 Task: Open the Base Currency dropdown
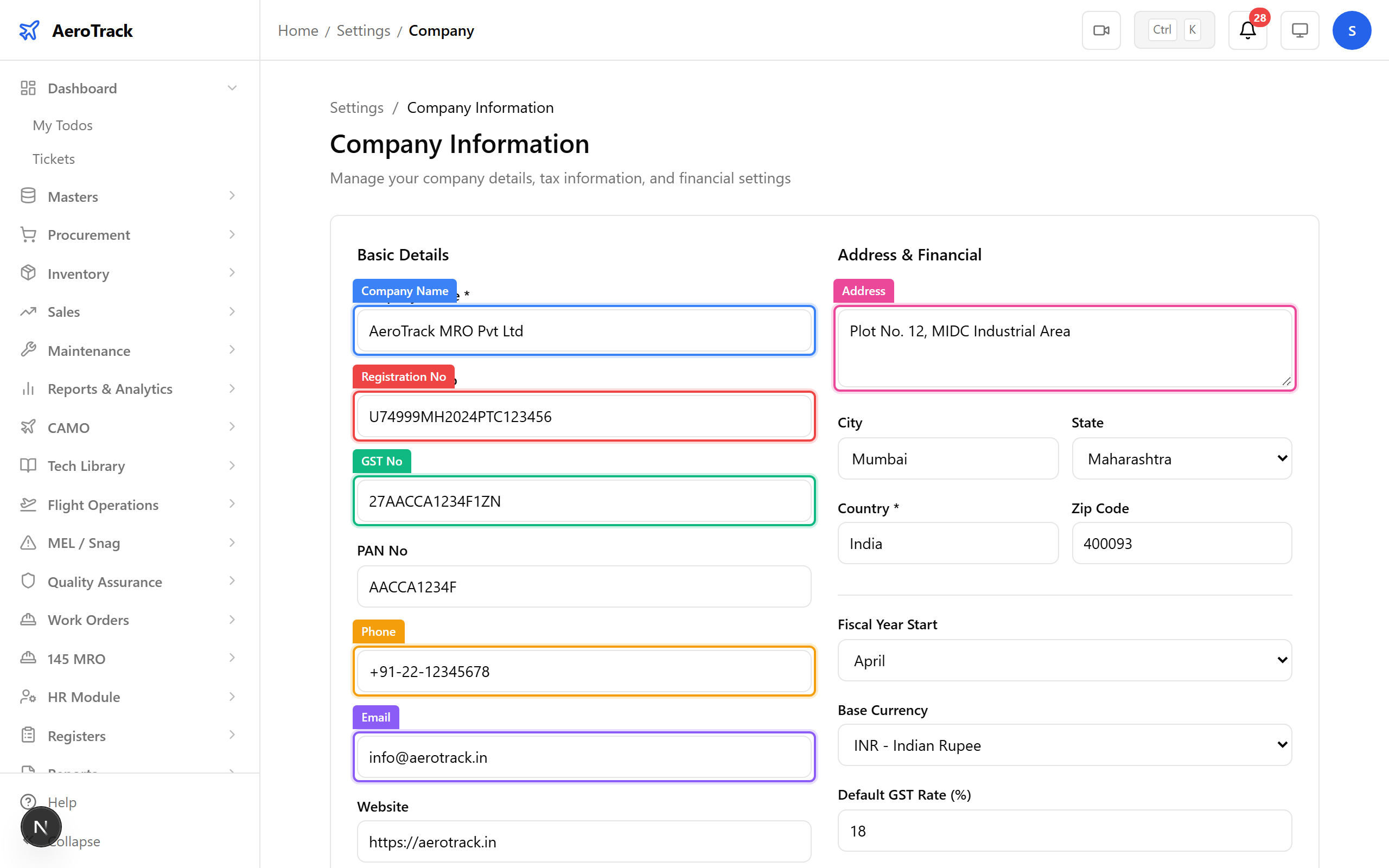[1064, 744]
